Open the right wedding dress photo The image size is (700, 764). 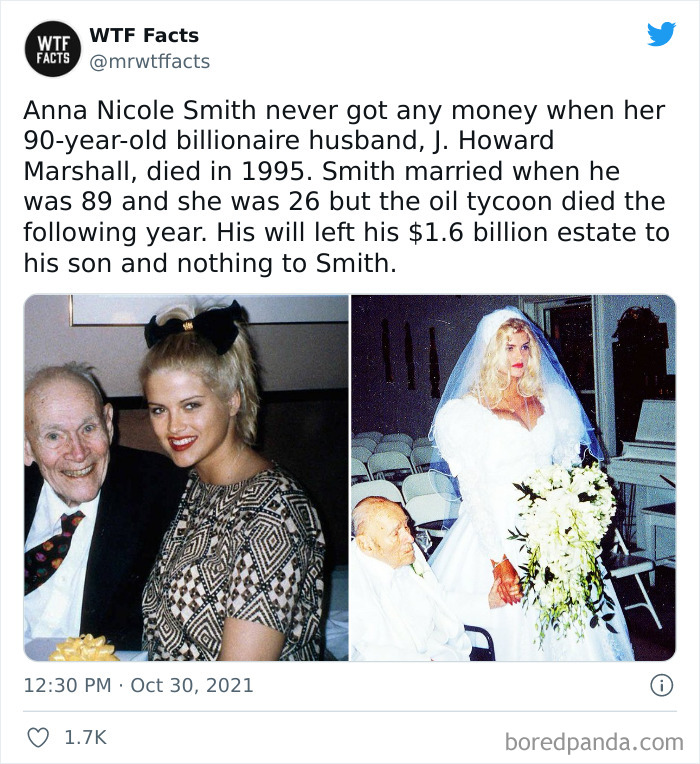513,478
